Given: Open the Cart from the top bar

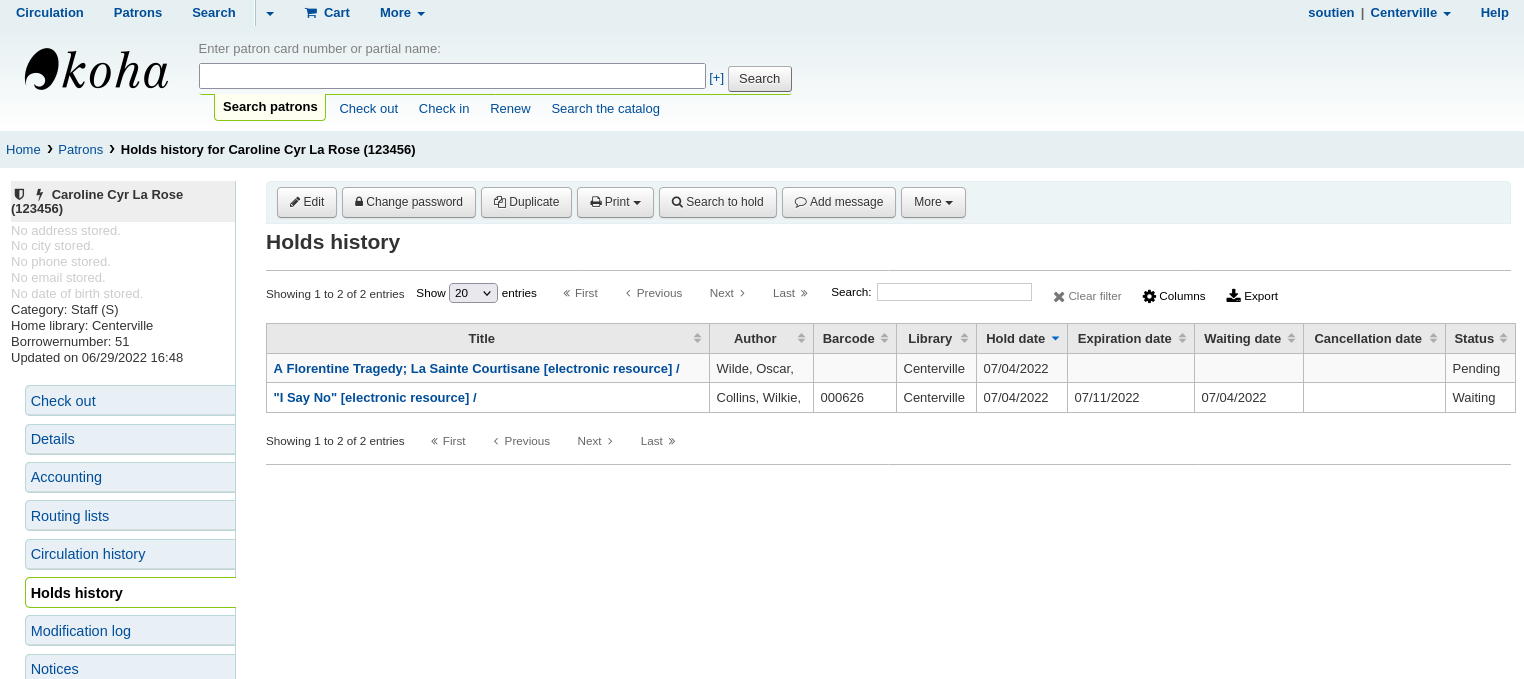Looking at the screenshot, I should pos(327,13).
